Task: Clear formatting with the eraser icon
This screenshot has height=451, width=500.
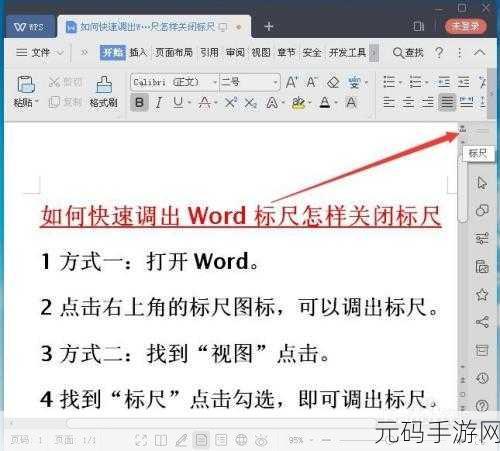Action: click(x=333, y=82)
